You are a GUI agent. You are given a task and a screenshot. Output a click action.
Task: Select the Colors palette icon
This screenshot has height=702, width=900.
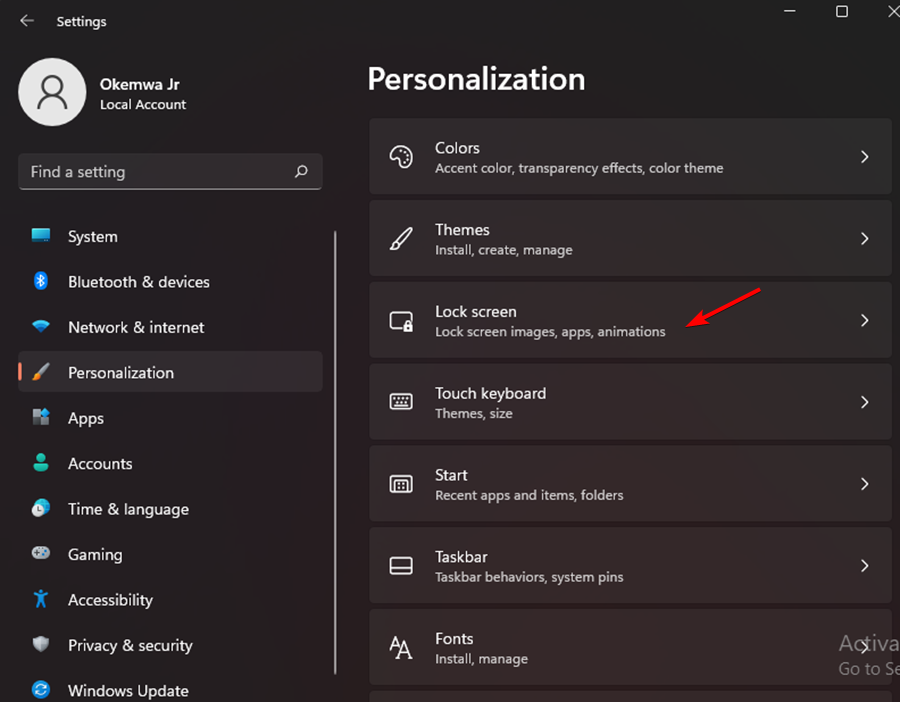pos(401,157)
